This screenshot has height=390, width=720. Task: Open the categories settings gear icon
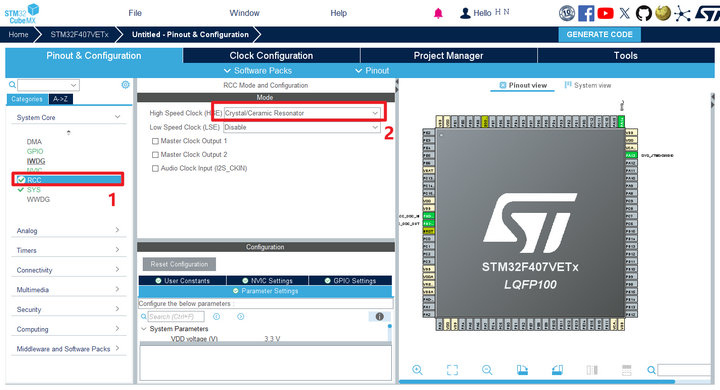125,85
